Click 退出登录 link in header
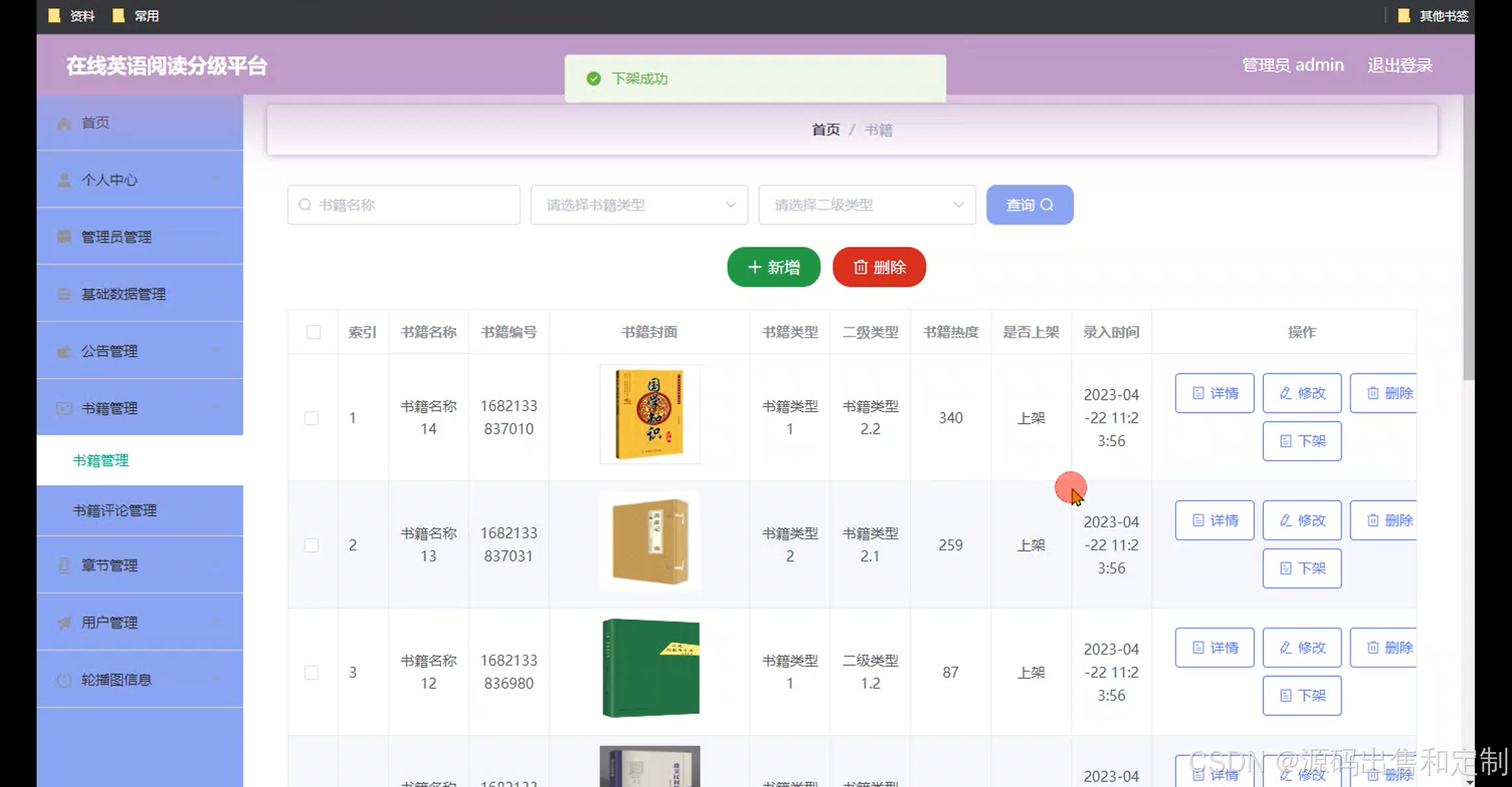 (x=1399, y=65)
